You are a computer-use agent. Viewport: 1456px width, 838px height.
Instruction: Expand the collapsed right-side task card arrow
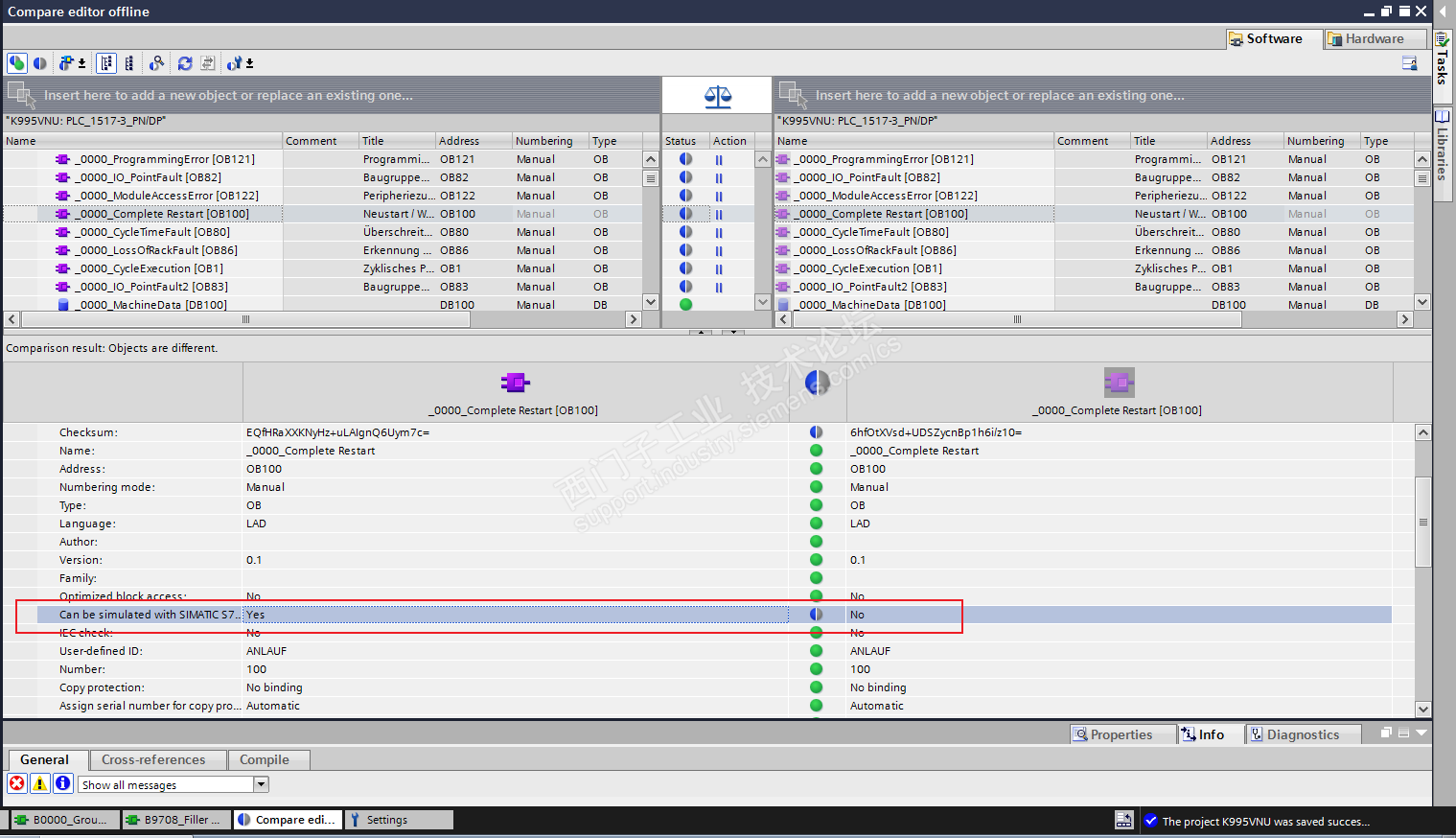[1443, 12]
